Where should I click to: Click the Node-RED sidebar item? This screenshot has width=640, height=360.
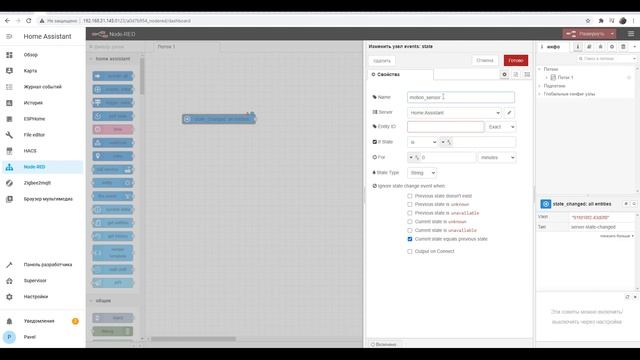pyautogui.click(x=42, y=167)
